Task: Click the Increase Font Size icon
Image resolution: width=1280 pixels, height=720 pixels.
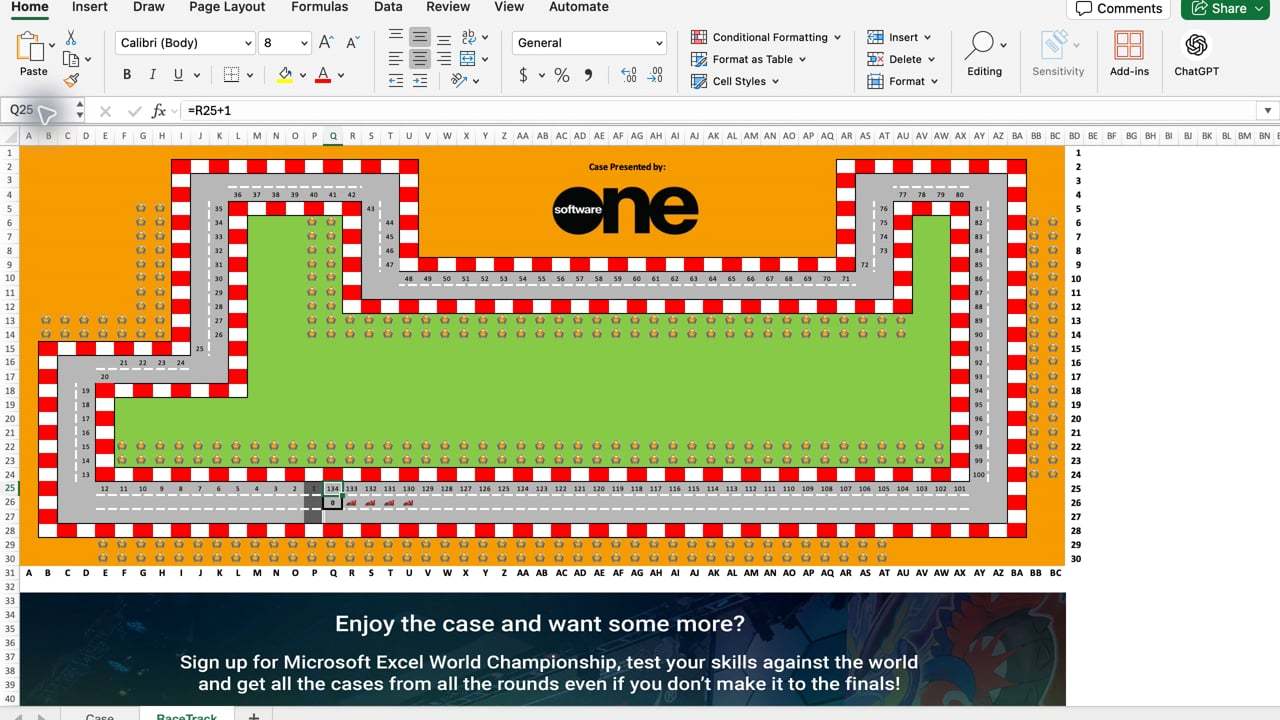Action: pyautogui.click(x=326, y=43)
